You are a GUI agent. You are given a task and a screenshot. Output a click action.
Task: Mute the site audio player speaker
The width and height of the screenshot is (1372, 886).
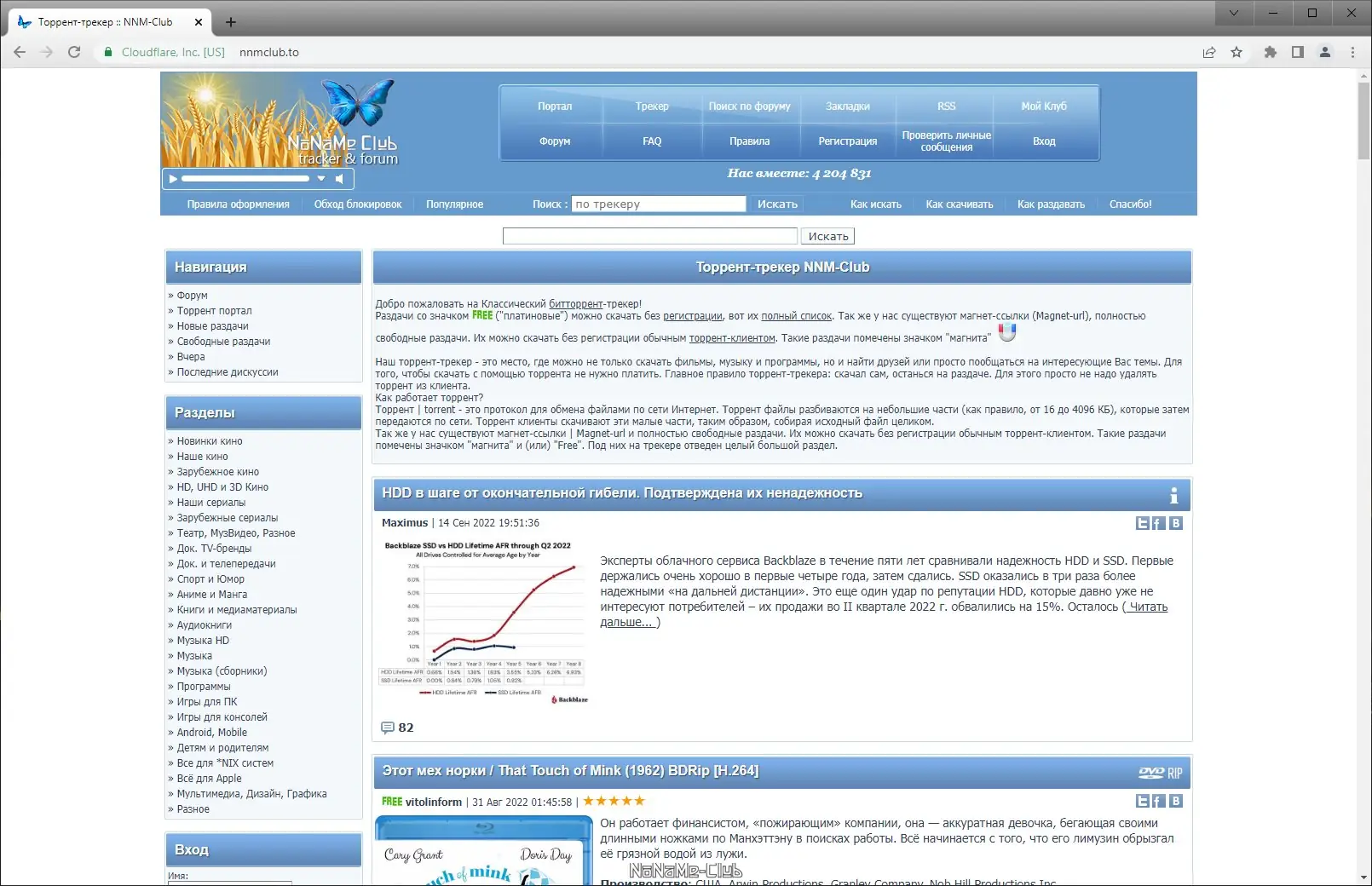(x=339, y=179)
